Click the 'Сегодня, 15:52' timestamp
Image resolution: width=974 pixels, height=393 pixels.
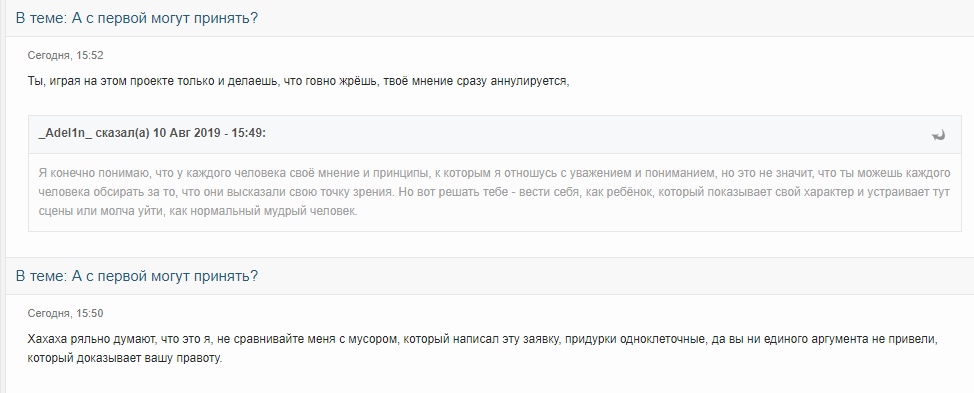65,55
